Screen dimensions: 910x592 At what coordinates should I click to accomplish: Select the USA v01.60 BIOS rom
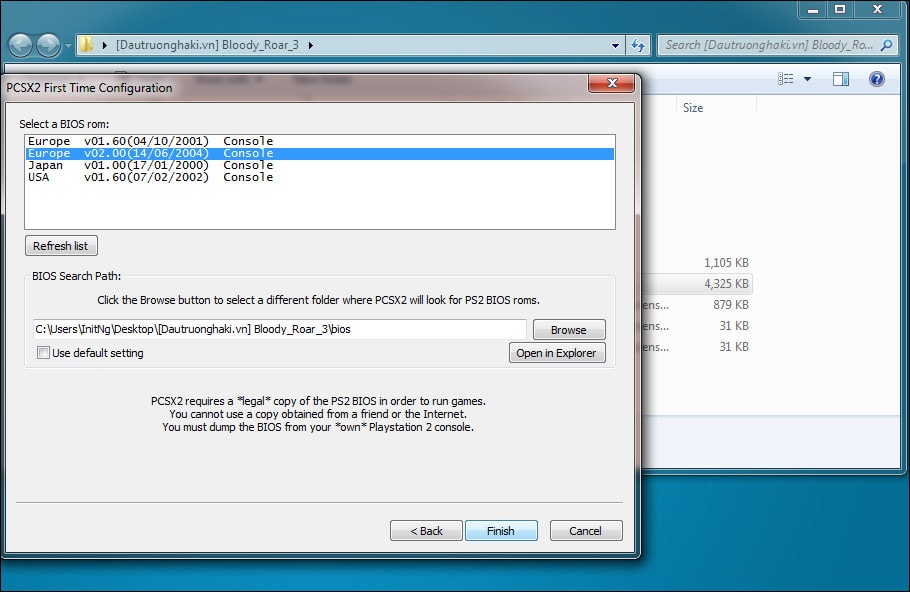coord(320,178)
